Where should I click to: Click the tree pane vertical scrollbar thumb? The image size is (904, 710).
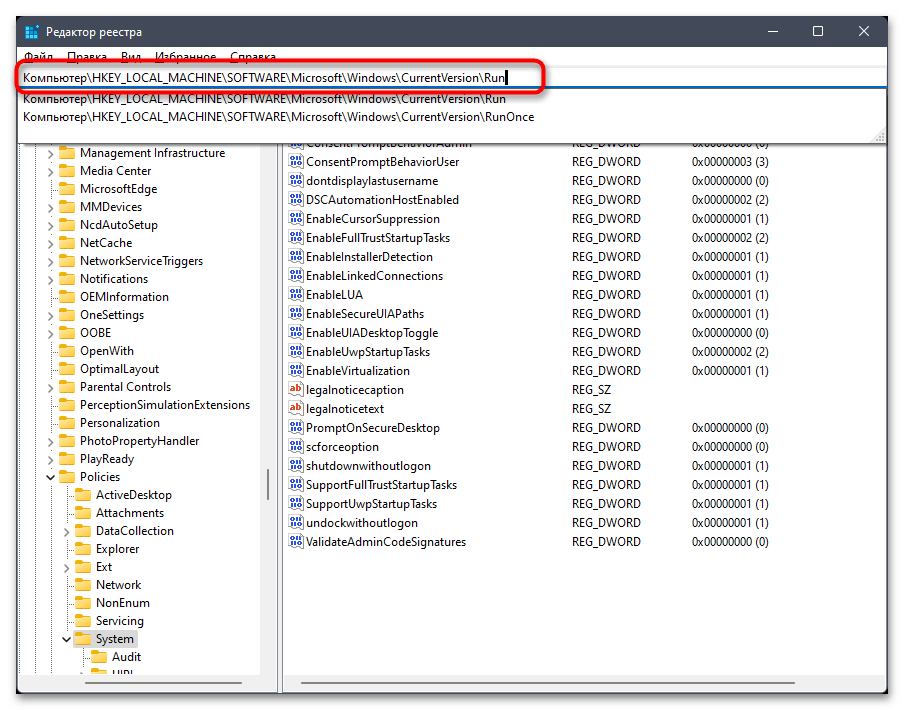click(x=268, y=484)
